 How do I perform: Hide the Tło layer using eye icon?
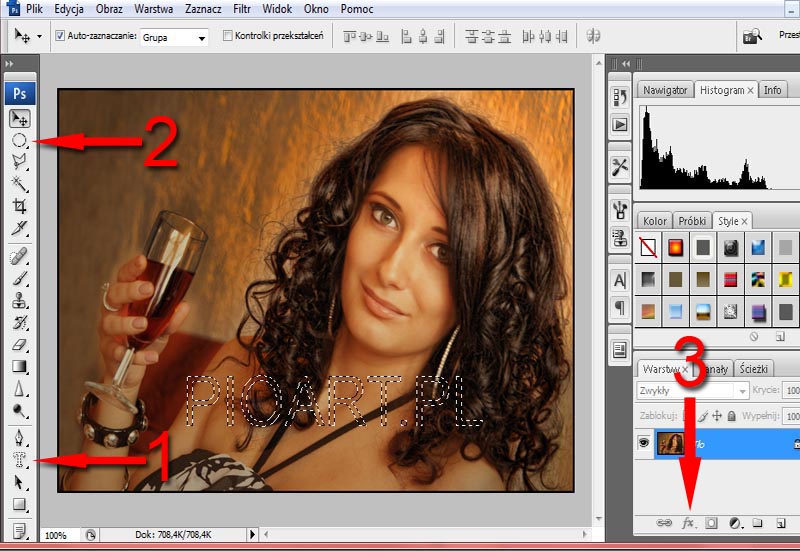click(x=645, y=443)
